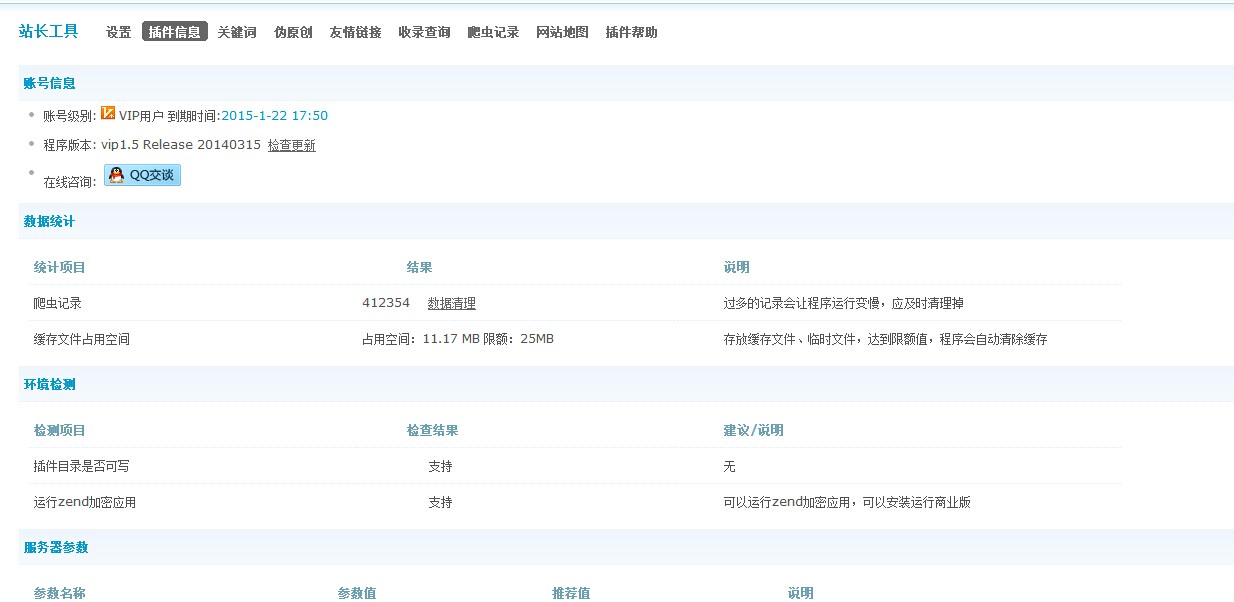Click the expiry date 2015-1-22 17:50
This screenshot has width=1234, height=602.
tap(274, 116)
